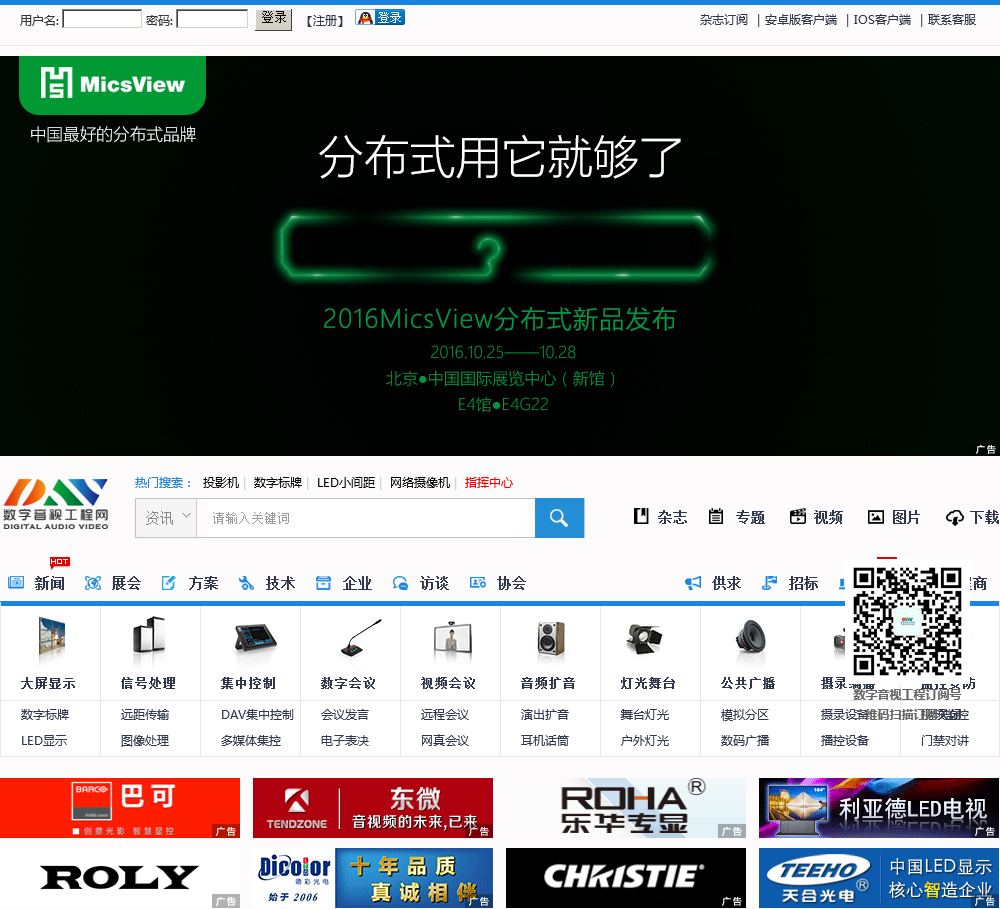Select hot search term 网络摄像机

(x=420, y=483)
